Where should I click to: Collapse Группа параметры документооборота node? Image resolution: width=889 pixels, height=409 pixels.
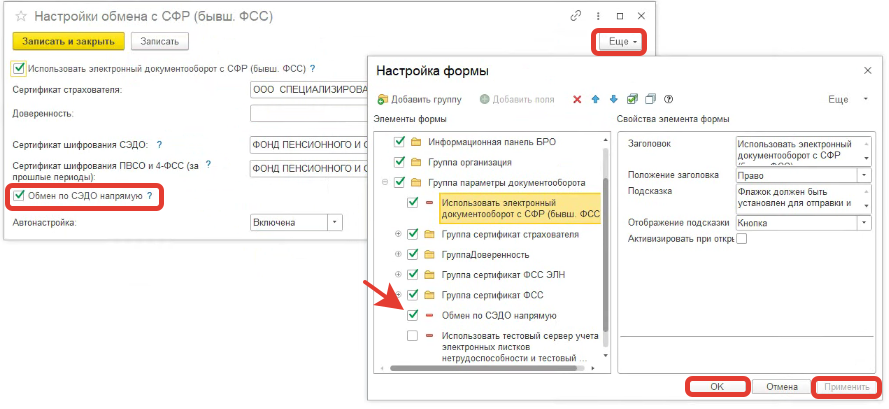385,182
